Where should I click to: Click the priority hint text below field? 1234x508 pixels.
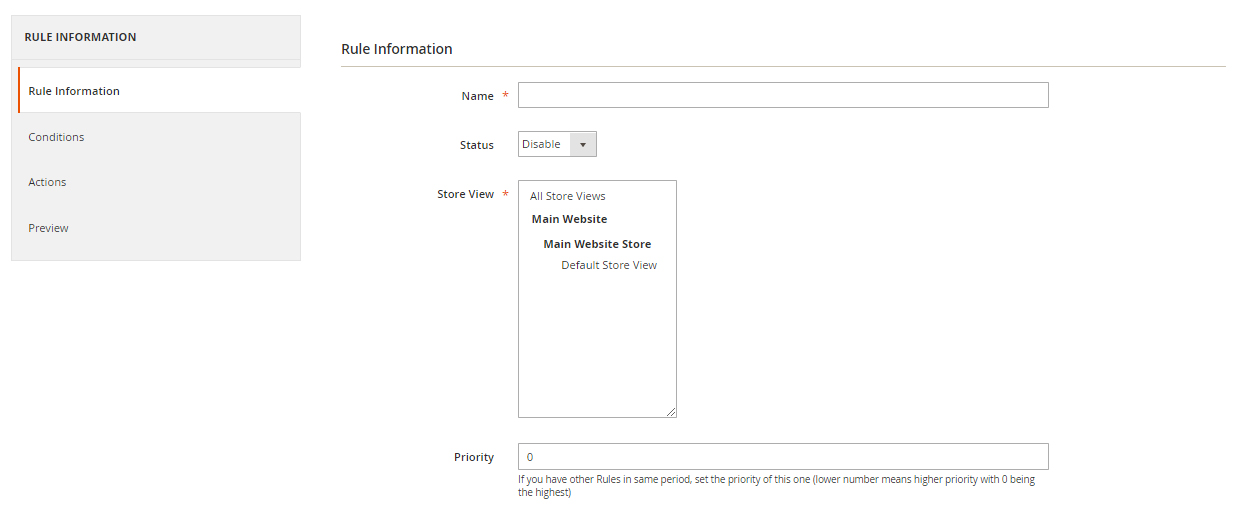776,486
